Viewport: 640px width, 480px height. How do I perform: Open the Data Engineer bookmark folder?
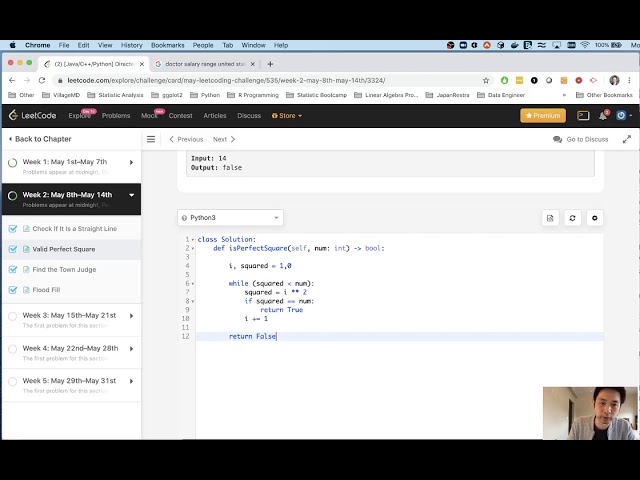coord(501,95)
